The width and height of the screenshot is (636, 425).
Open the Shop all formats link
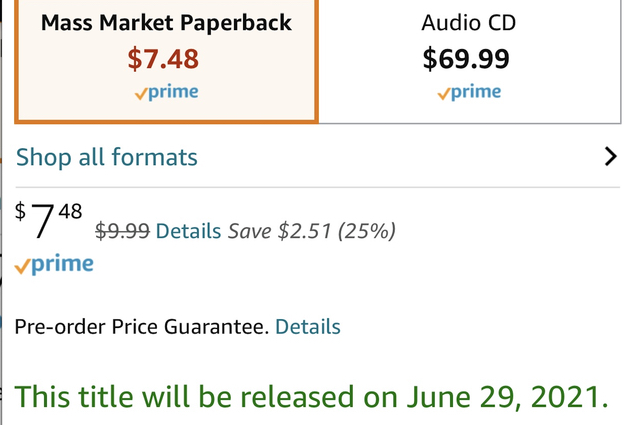coord(107,157)
